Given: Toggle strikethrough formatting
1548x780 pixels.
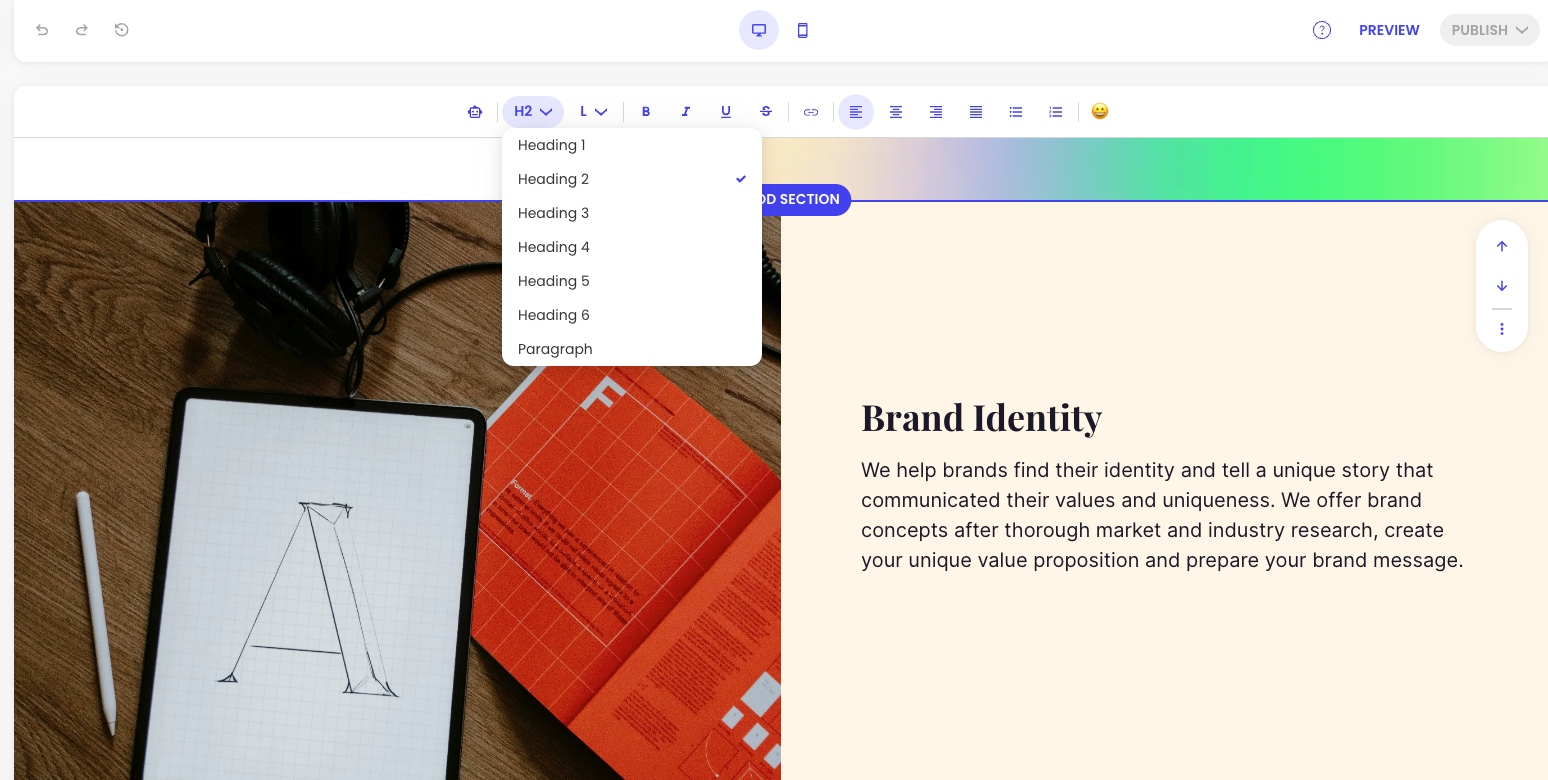Looking at the screenshot, I should point(766,112).
